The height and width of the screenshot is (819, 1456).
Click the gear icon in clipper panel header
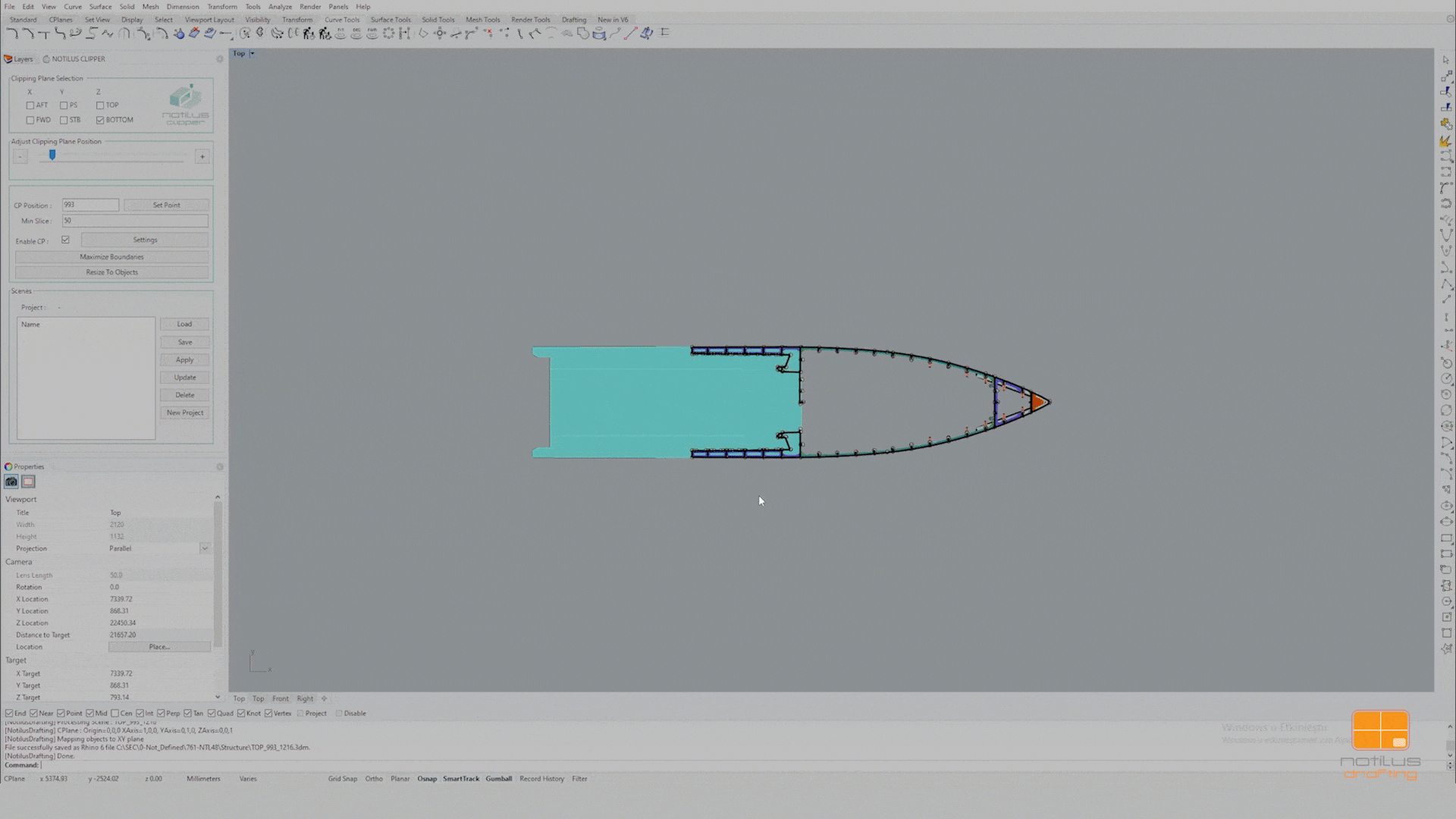[x=220, y=59]
